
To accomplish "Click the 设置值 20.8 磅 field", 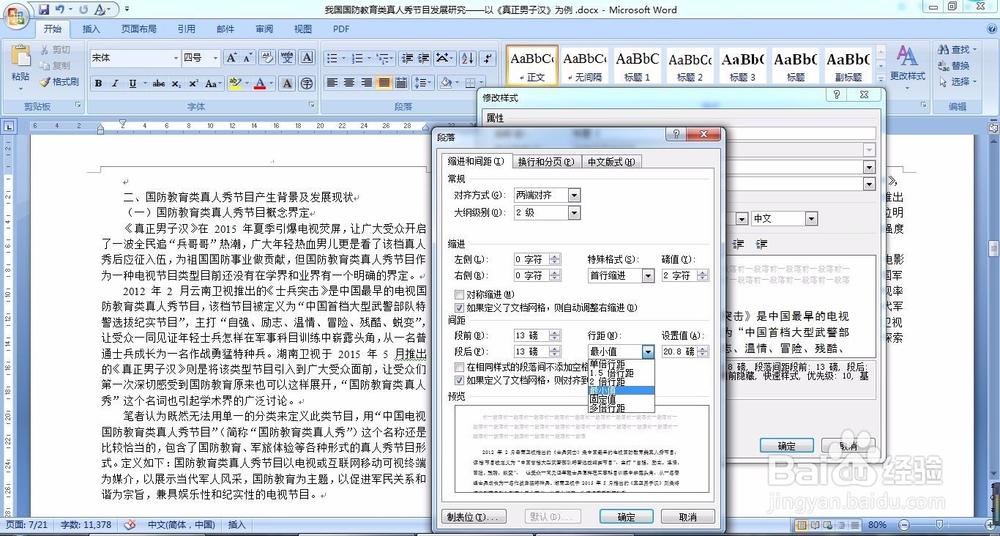I will tap(679, 352).
